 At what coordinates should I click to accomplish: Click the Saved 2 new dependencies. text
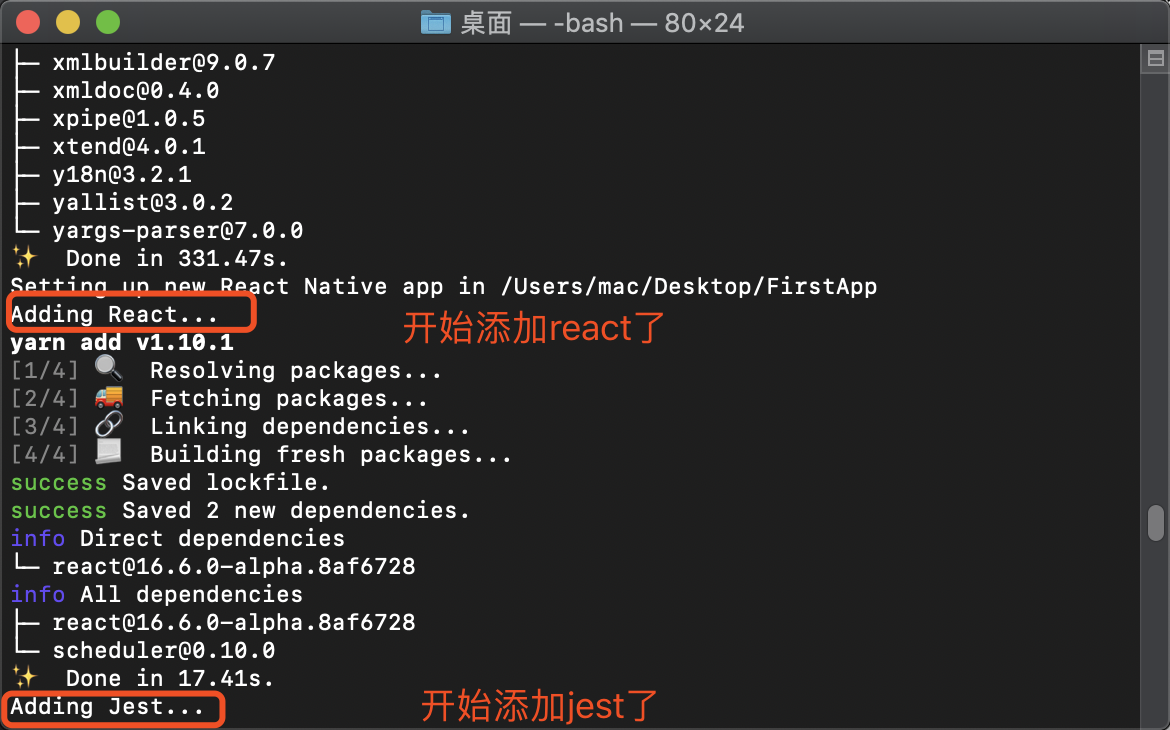[296, 511]
